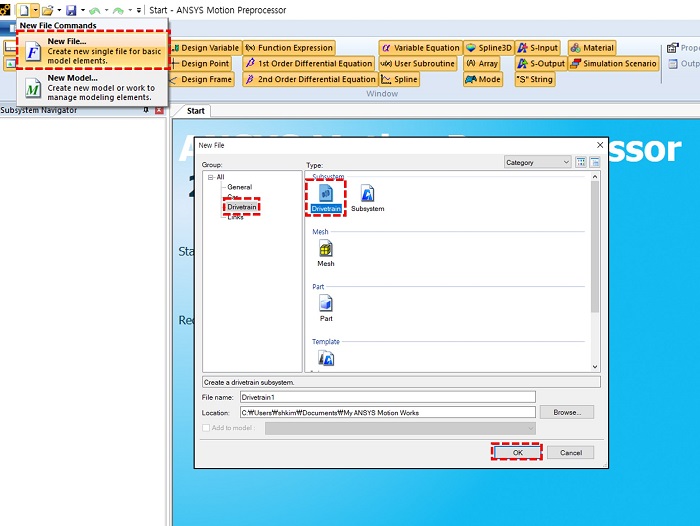Cancel the New File dialog
The height and width of the screenshot is (526, 700).
(571, 452)
